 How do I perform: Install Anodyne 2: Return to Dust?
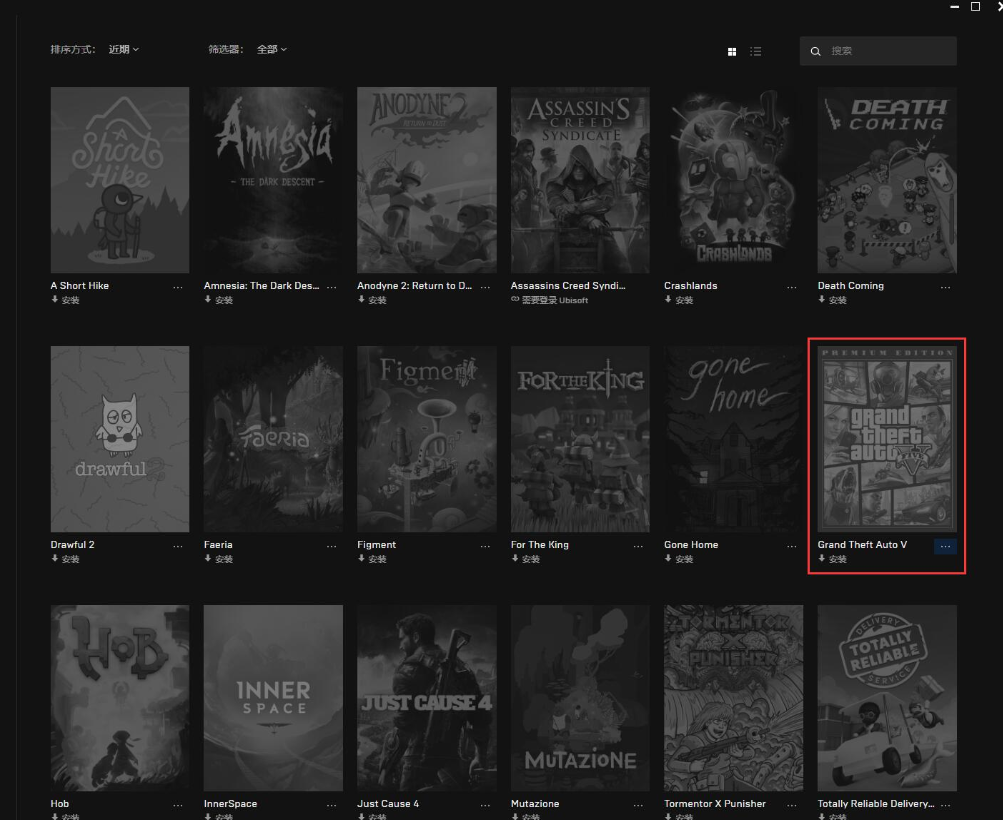372,300
